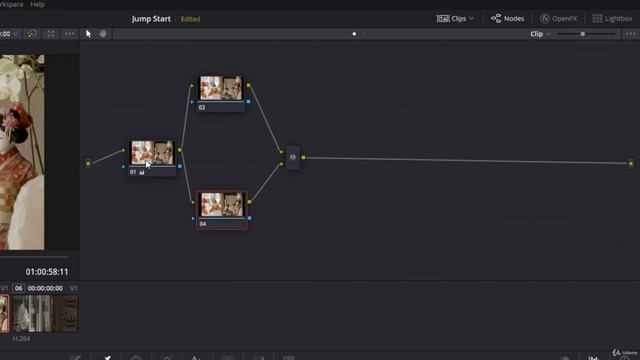Click node 04 blue key output
This screenshot has width=640, height=360.
coord(249,218)
